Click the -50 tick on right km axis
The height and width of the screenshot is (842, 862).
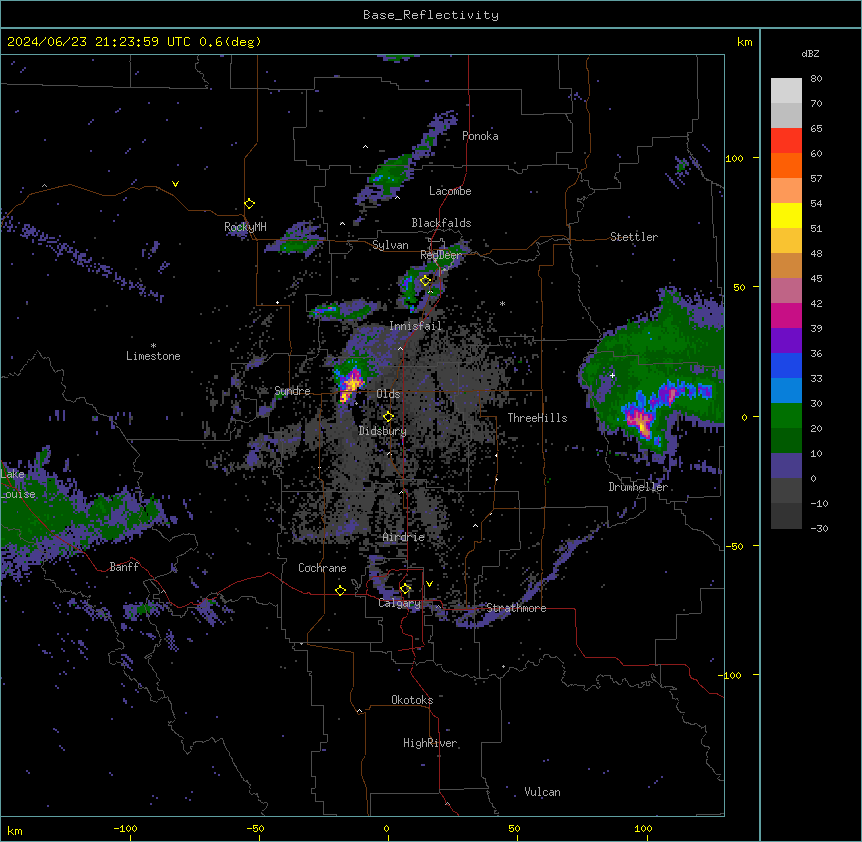pyautogui.click(x=734, y=546)
